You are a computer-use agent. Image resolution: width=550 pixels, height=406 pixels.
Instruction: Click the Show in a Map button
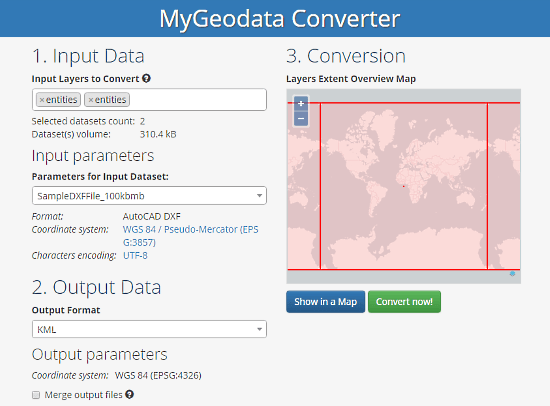[x=326, y=301]
